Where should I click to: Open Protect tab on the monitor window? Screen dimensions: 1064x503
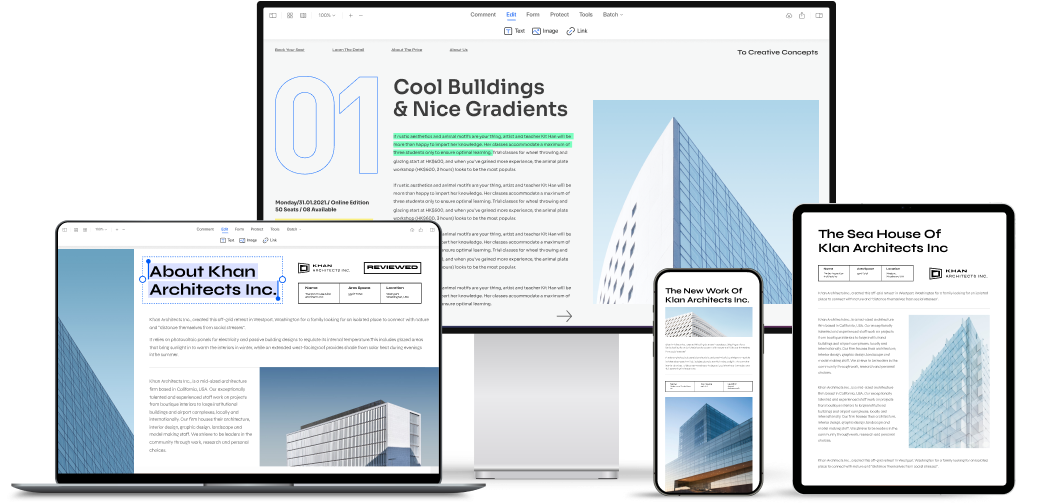[559, 14]
